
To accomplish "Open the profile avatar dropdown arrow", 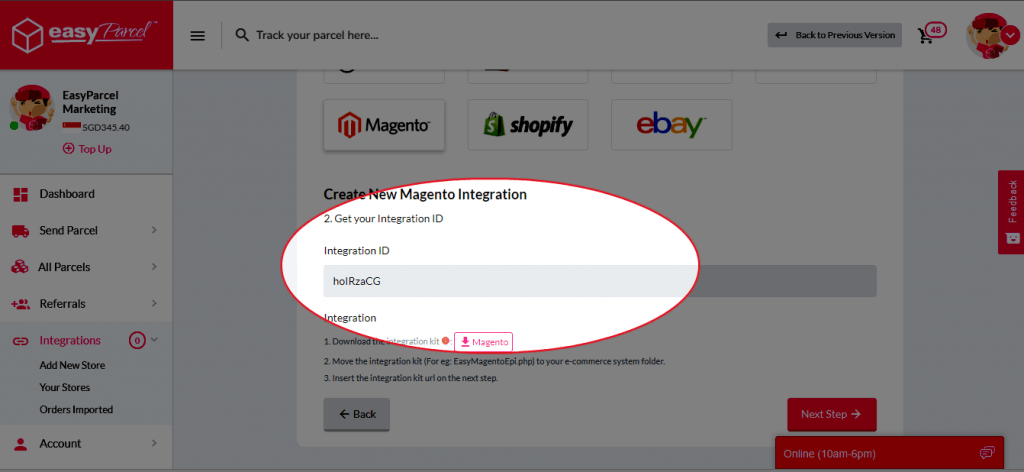I will 1010,36.
